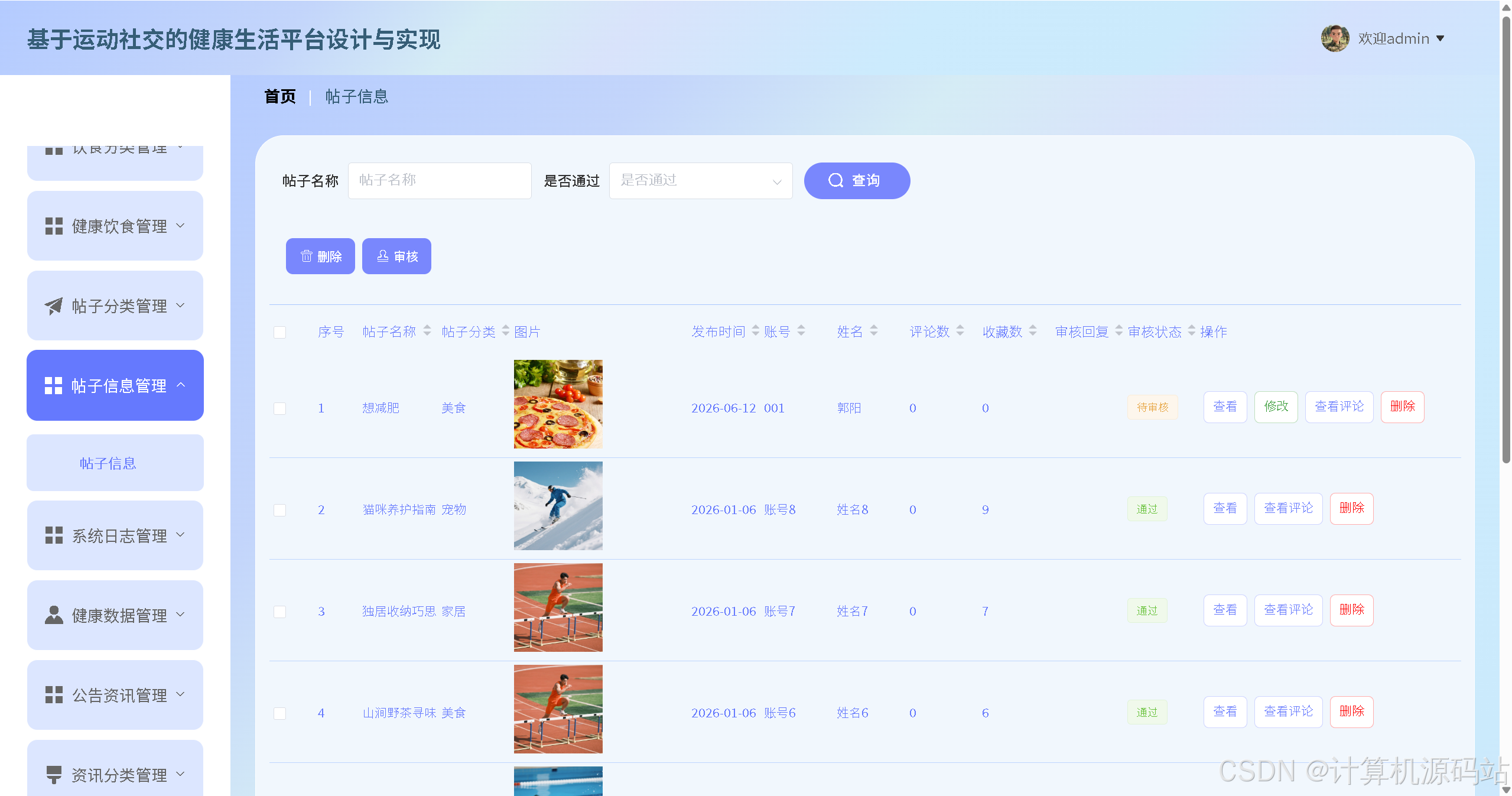
Task: Sort by 帖子分类 column arrows
Action: pos(506,331)
